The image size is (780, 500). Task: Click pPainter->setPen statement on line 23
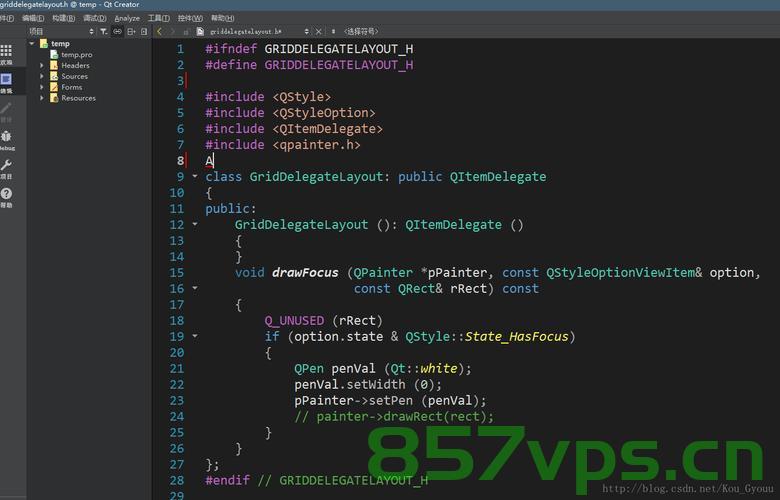click(x=390, y=400)
